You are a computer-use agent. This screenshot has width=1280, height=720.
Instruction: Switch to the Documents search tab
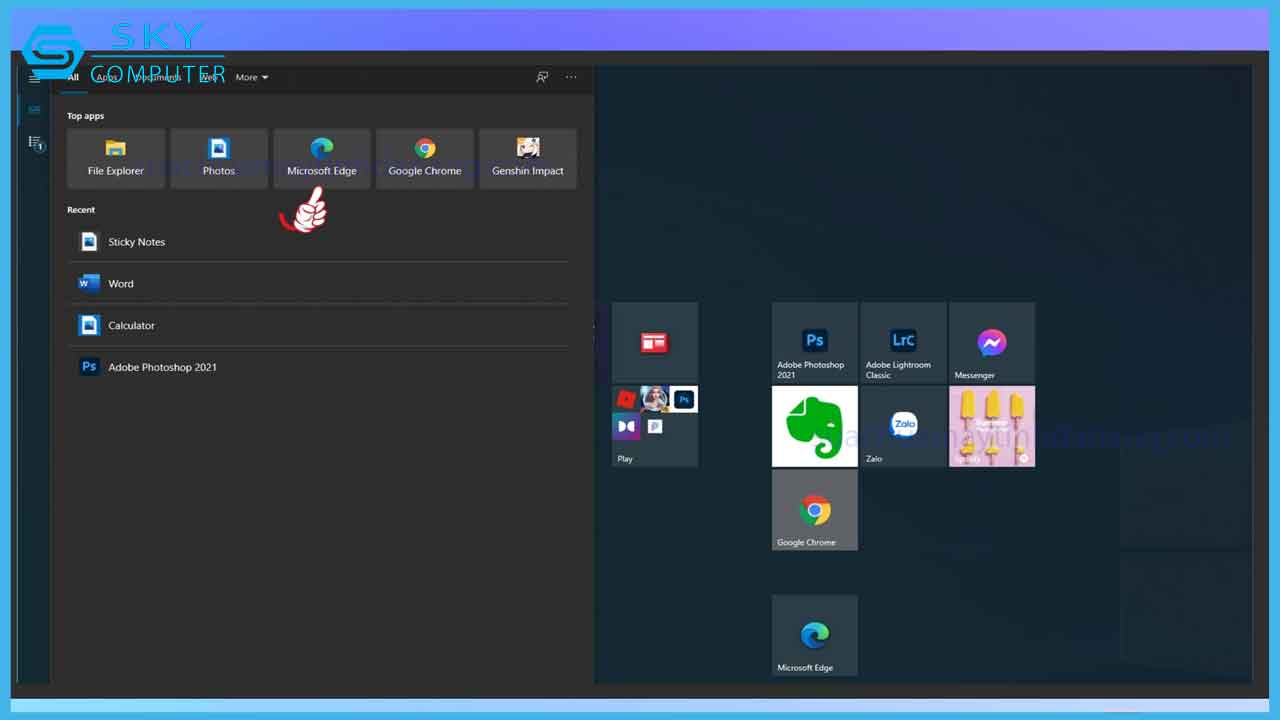(x=158, y=77)
